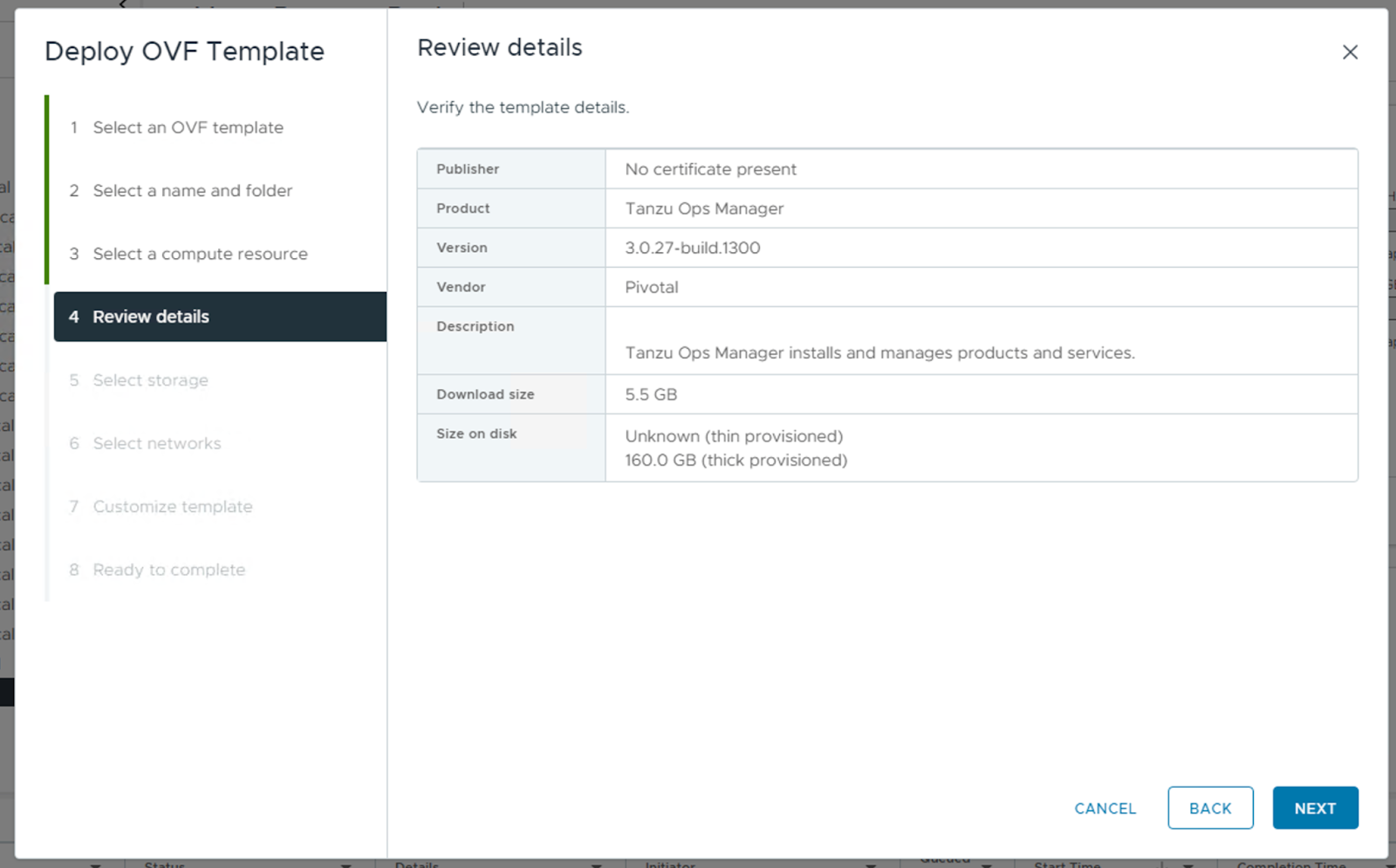Go to step 1 Select an OVF template
Viewport: 1396px width, 868px height.
[x=188, y=127]
